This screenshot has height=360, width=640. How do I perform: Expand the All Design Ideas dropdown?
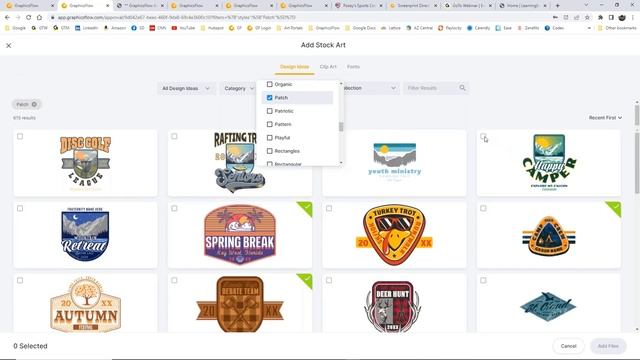tap(186, 88)
